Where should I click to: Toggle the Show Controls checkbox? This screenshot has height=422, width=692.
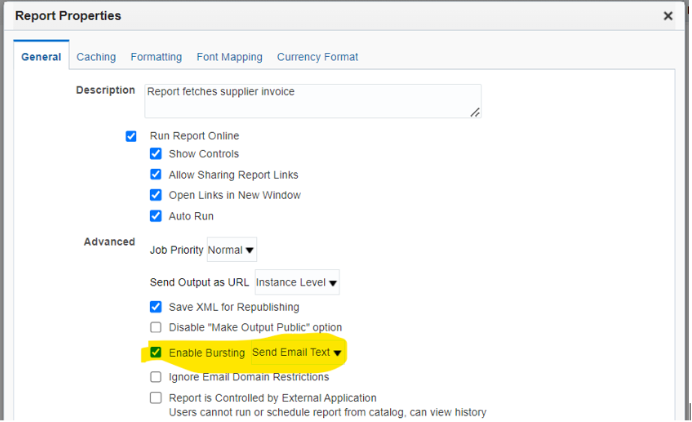click(155, 154)
